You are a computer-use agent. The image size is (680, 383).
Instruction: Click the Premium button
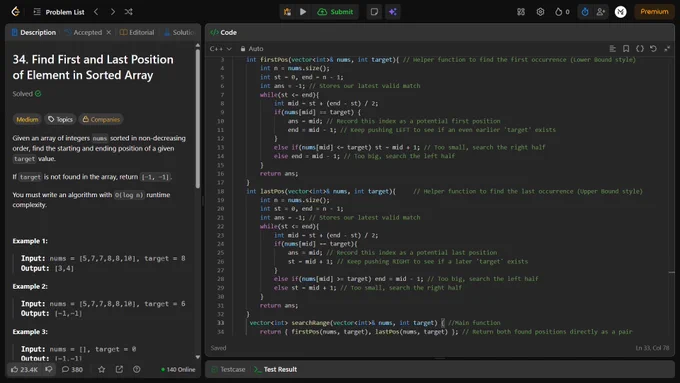pyautogui.click(x=654, y=12)
